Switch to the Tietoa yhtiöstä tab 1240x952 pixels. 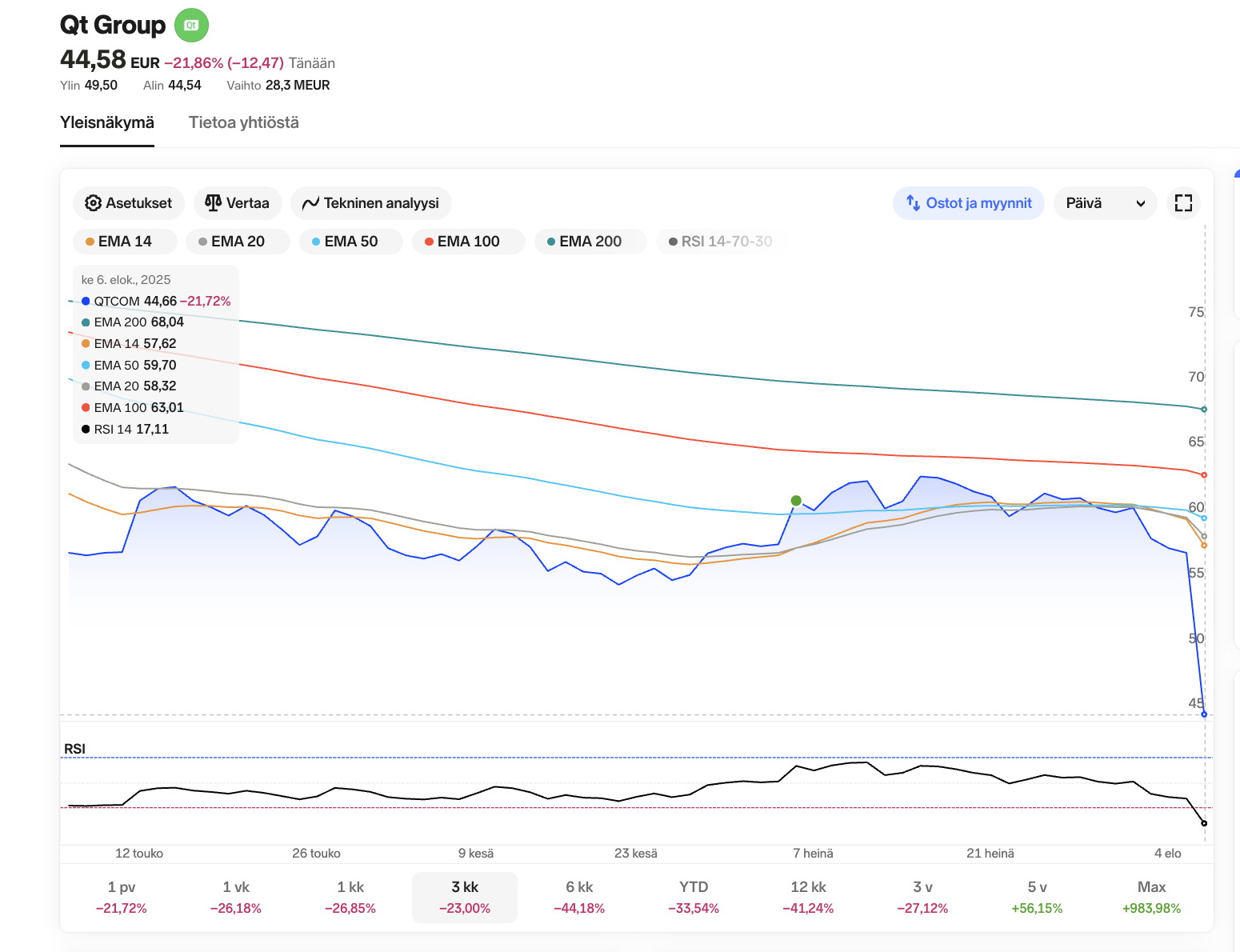pos(243,122)
